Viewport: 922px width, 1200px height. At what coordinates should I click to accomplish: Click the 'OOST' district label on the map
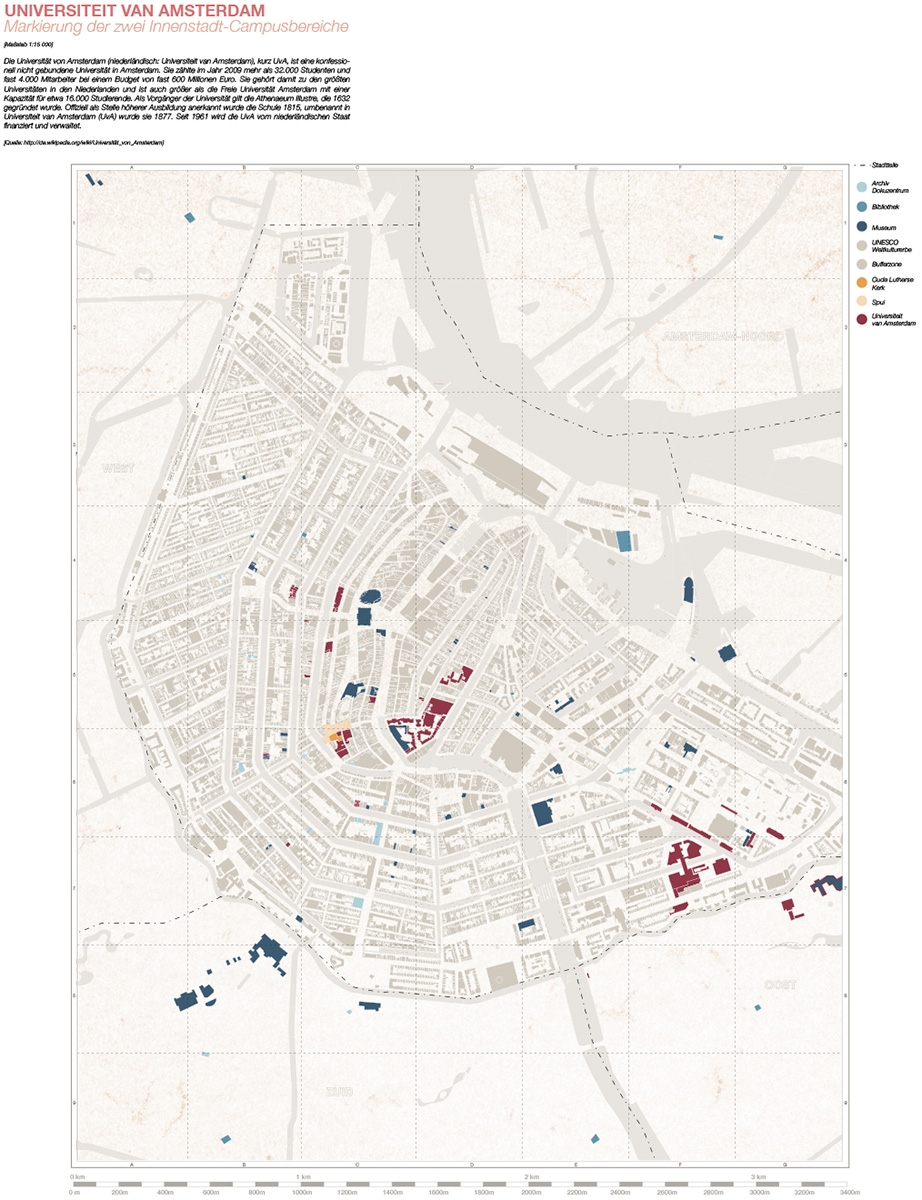pyautogui.click(x=781, y=984)
